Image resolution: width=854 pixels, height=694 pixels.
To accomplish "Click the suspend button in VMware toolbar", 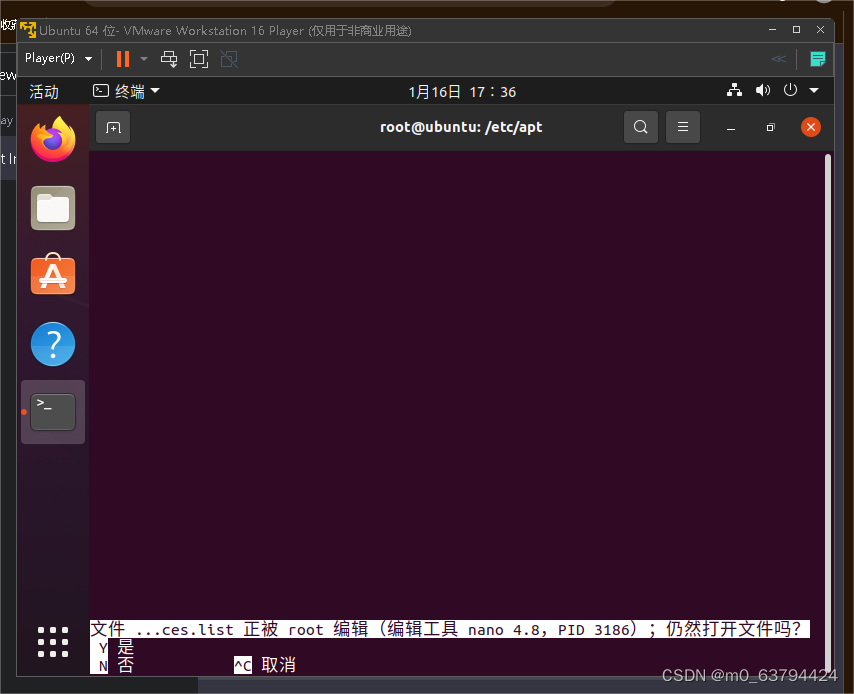I will (x=124, y=59).
